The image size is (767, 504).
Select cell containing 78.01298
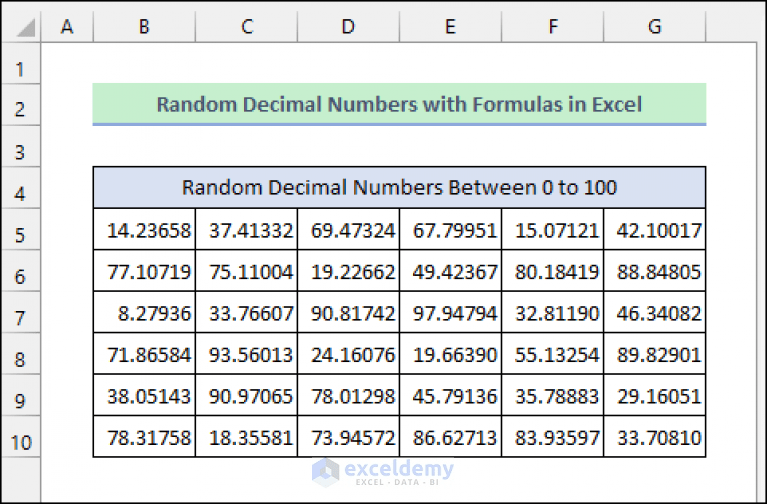click(348, 395)
